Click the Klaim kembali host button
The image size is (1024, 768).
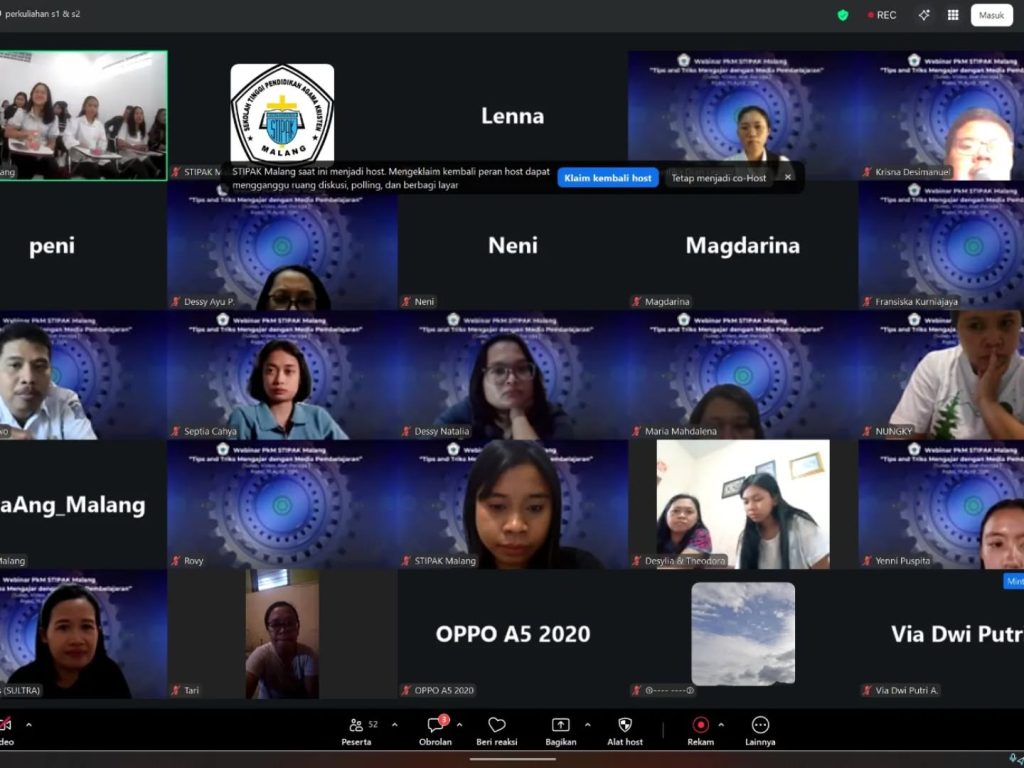point(608,178)
